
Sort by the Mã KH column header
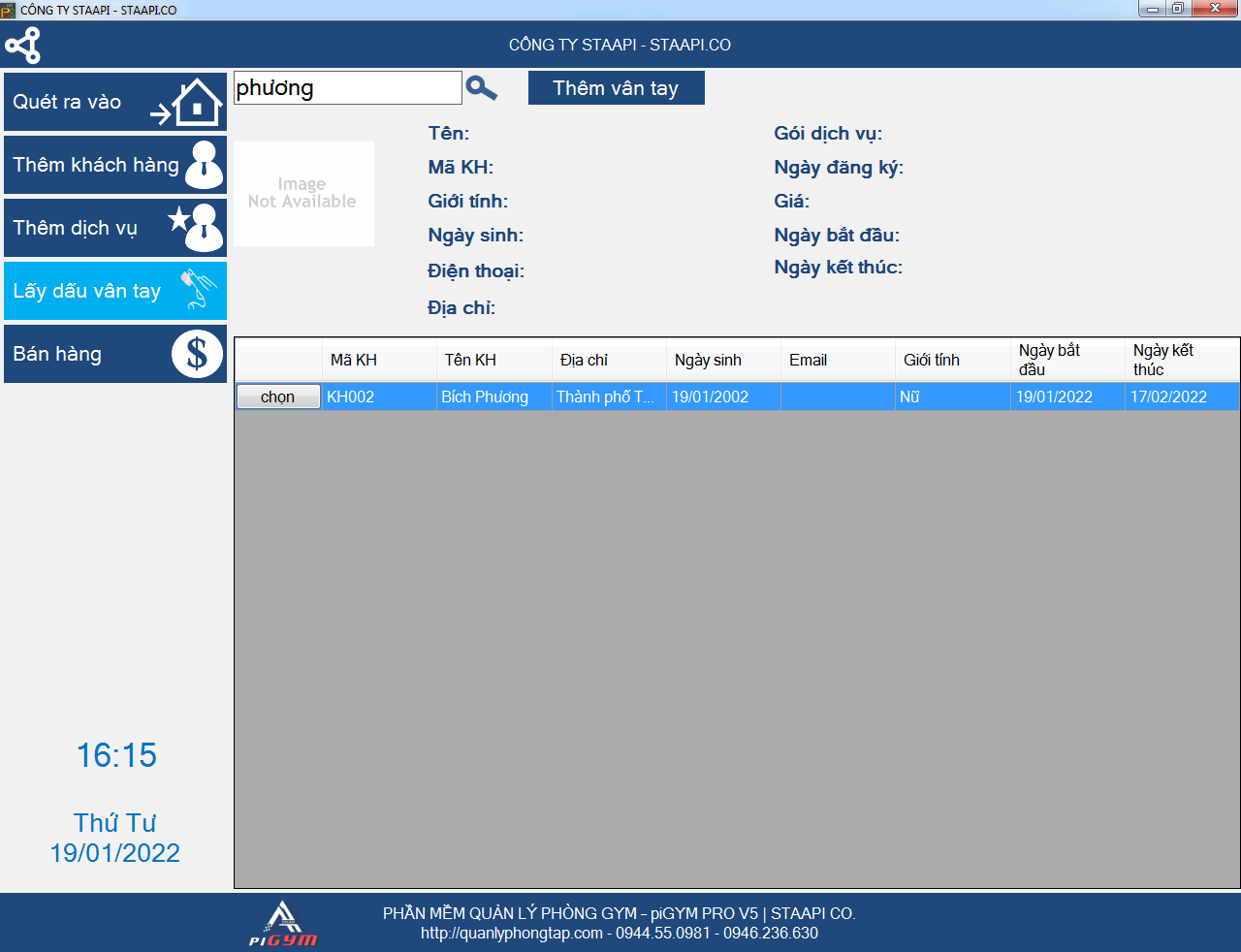[x=378, y=360]
